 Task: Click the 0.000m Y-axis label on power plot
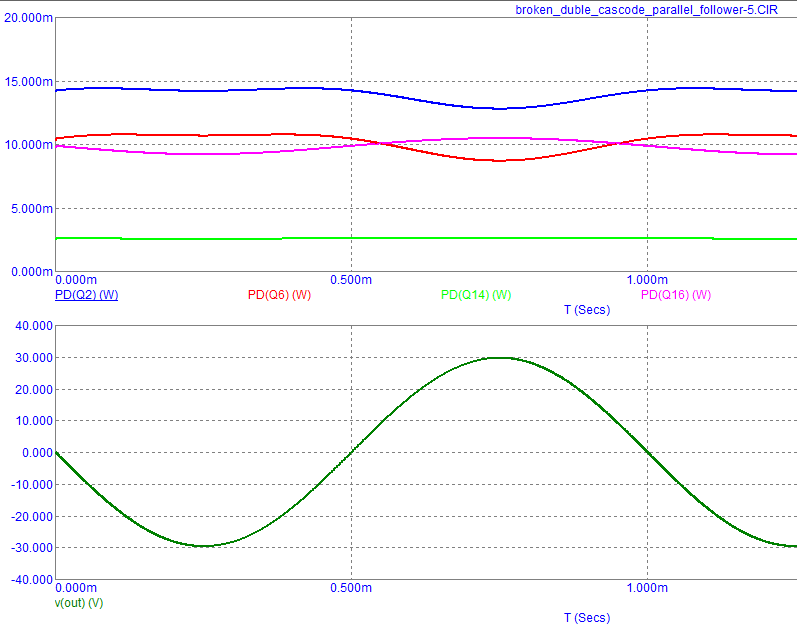pos(32,272)
